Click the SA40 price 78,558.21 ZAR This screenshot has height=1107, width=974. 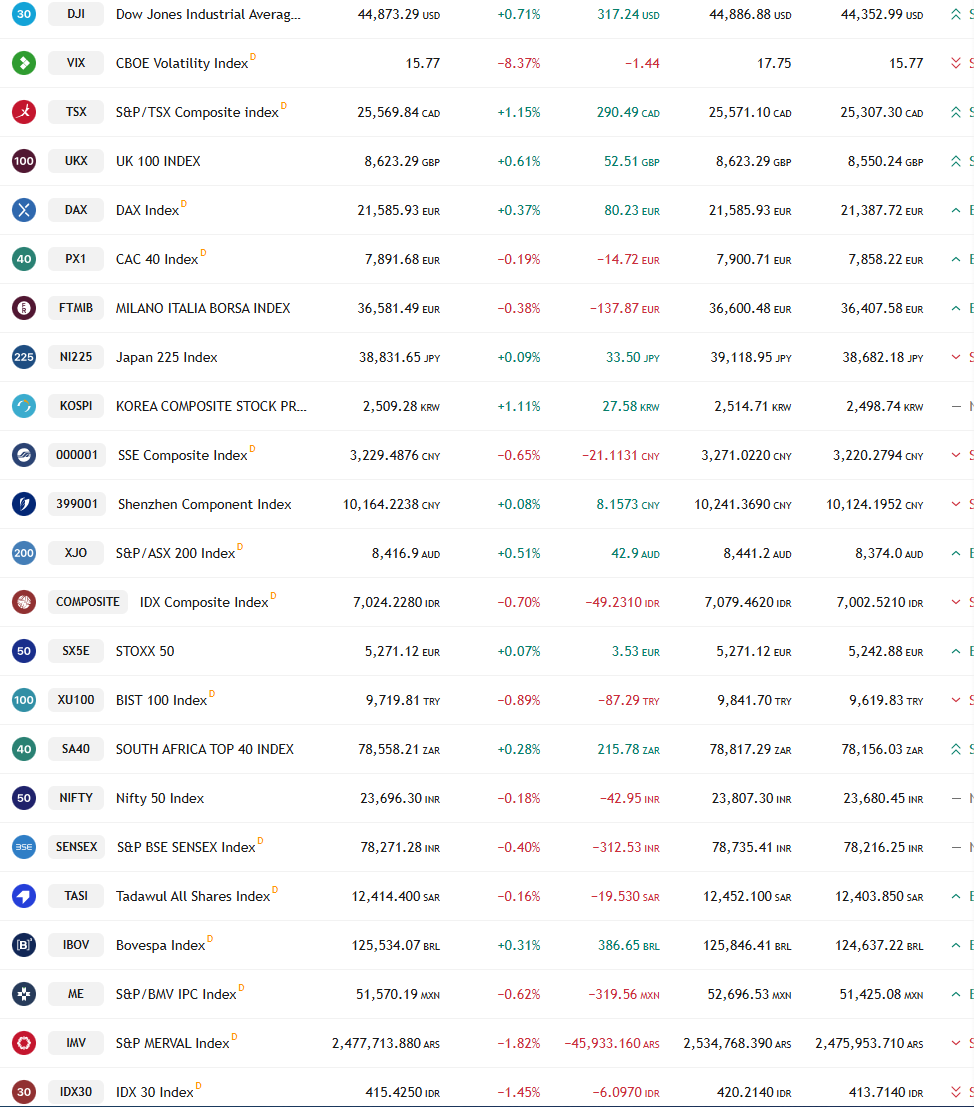pos(399,749)
